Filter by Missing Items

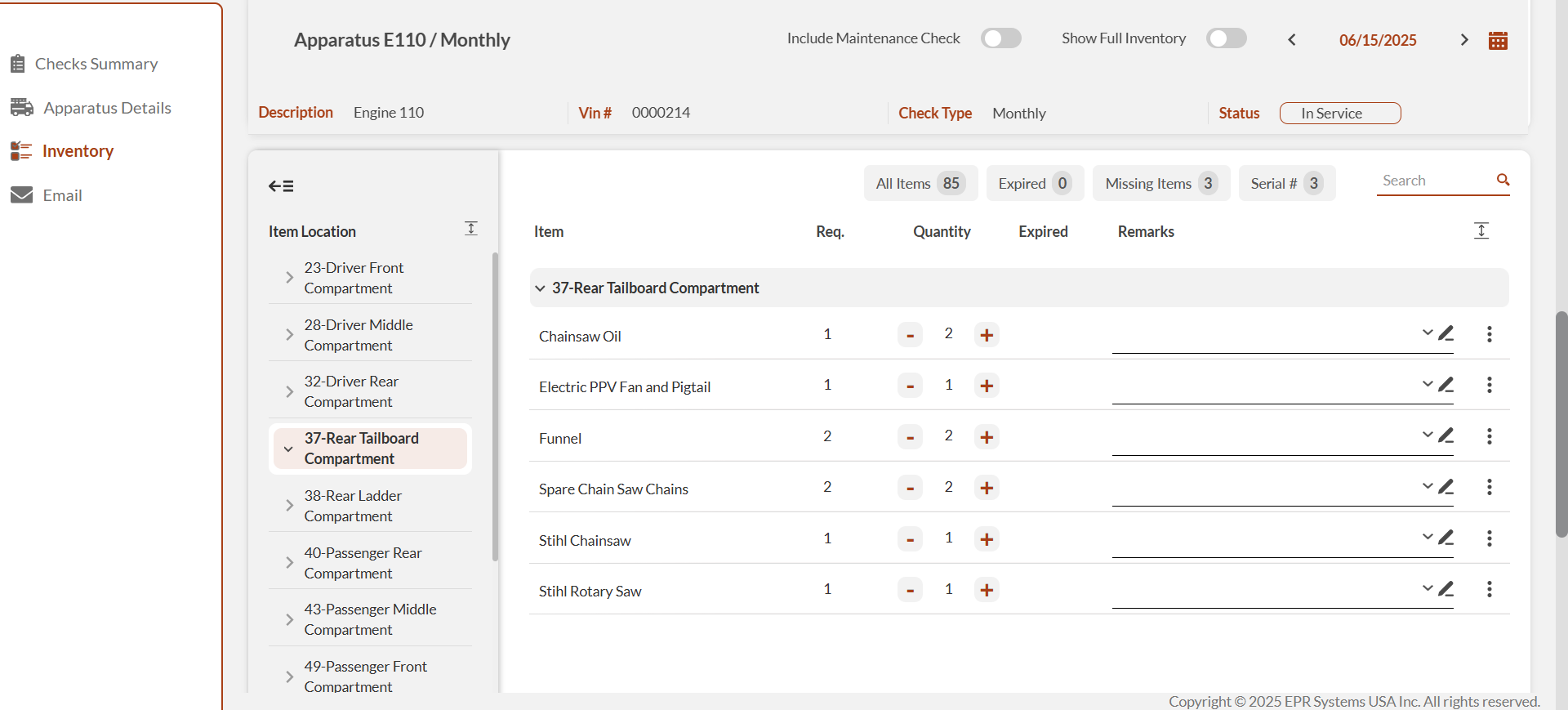pyautogui.click(x=1160, y=184)
